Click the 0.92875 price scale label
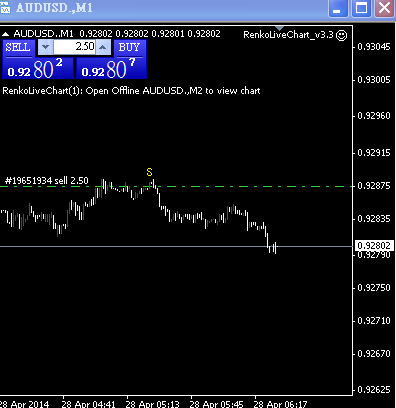396x408 pixels. pos(374,186)
